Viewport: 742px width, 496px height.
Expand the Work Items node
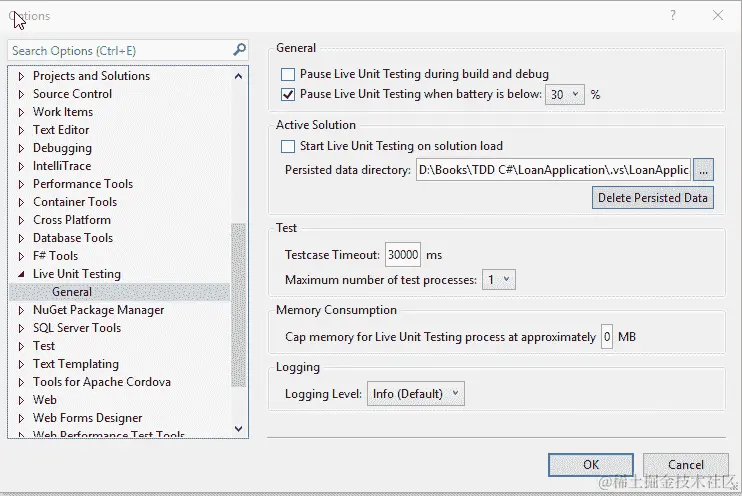click(x=21, y=112)
